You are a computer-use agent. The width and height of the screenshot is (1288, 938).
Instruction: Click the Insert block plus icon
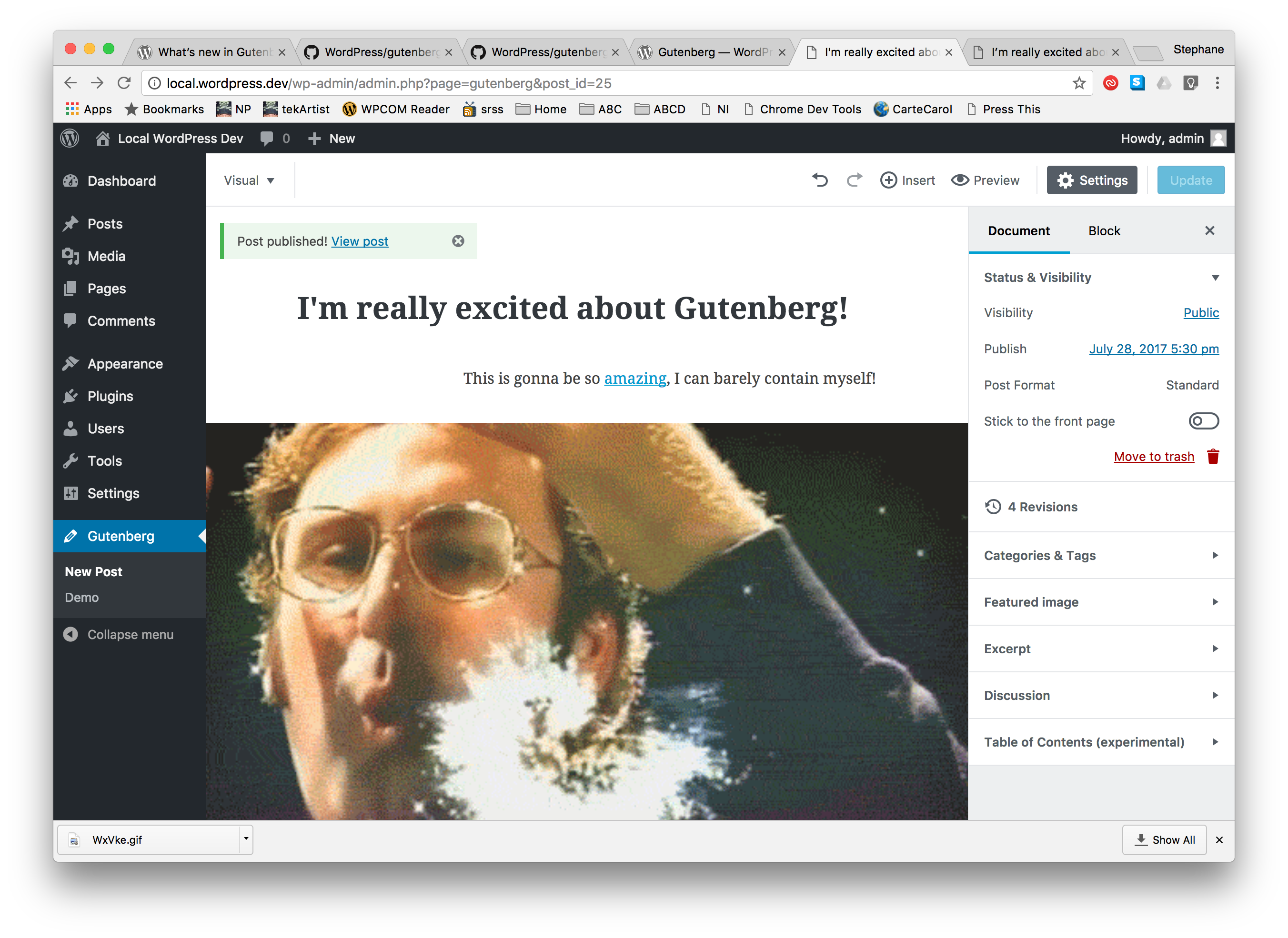point(888,180)
